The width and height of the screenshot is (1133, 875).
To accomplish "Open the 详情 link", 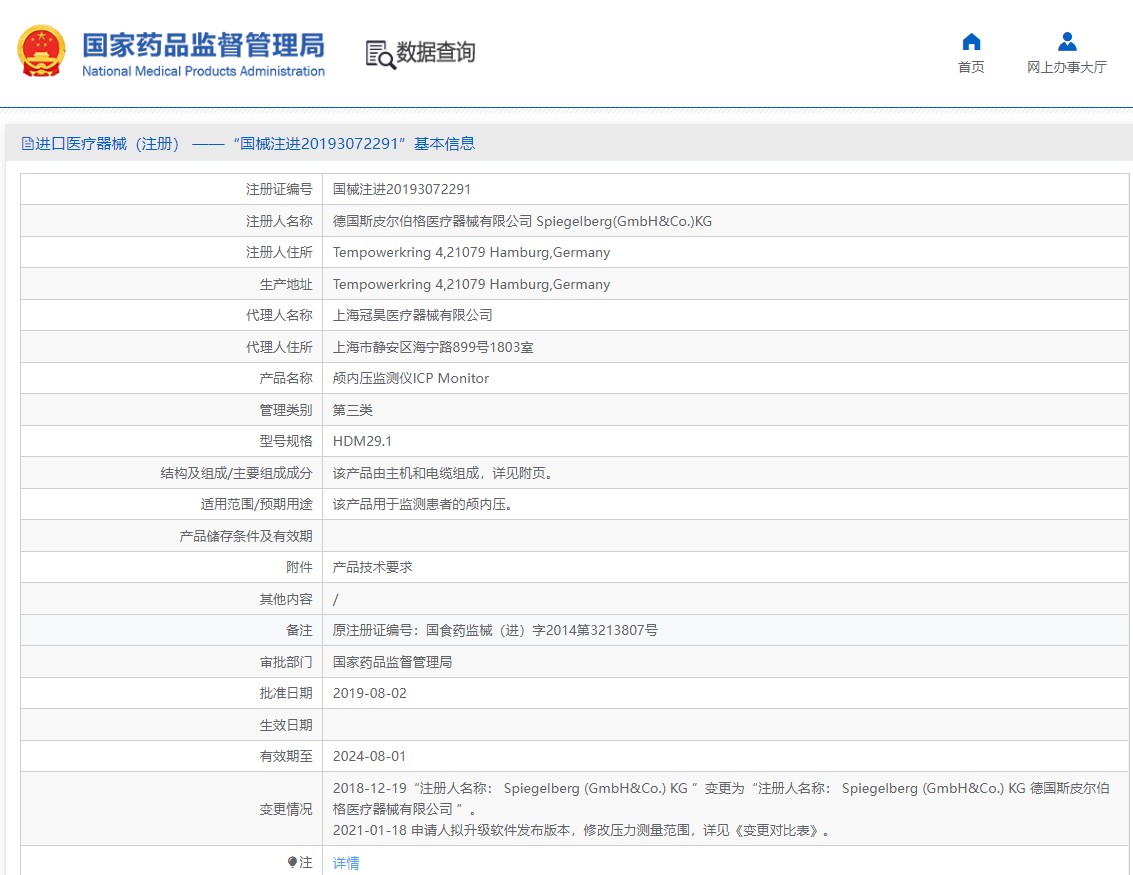I will [x=346, y=863].
